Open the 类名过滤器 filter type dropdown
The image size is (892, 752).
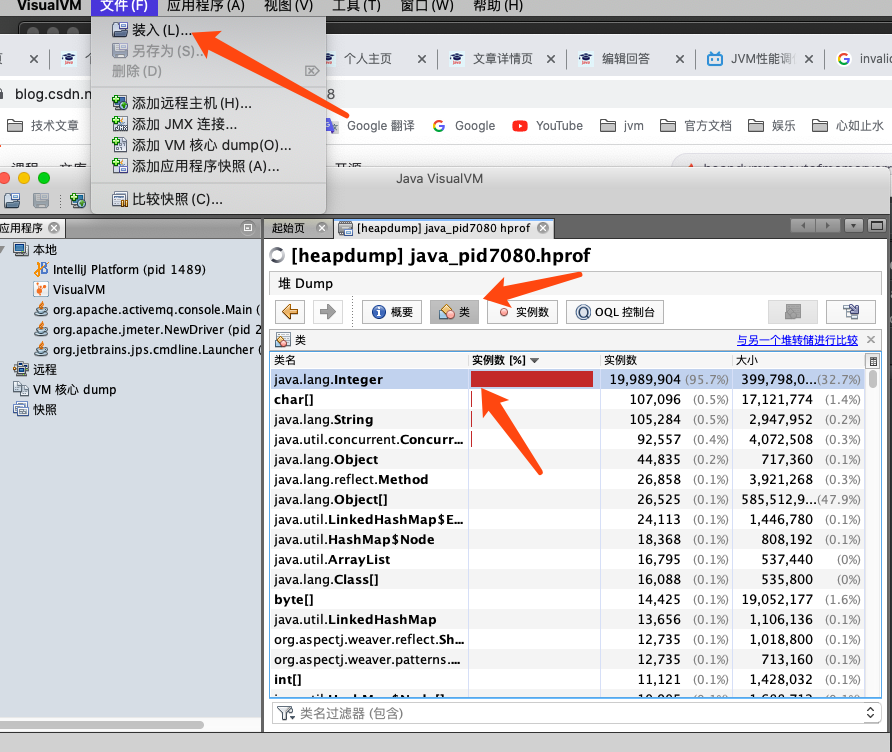[285, 713]
